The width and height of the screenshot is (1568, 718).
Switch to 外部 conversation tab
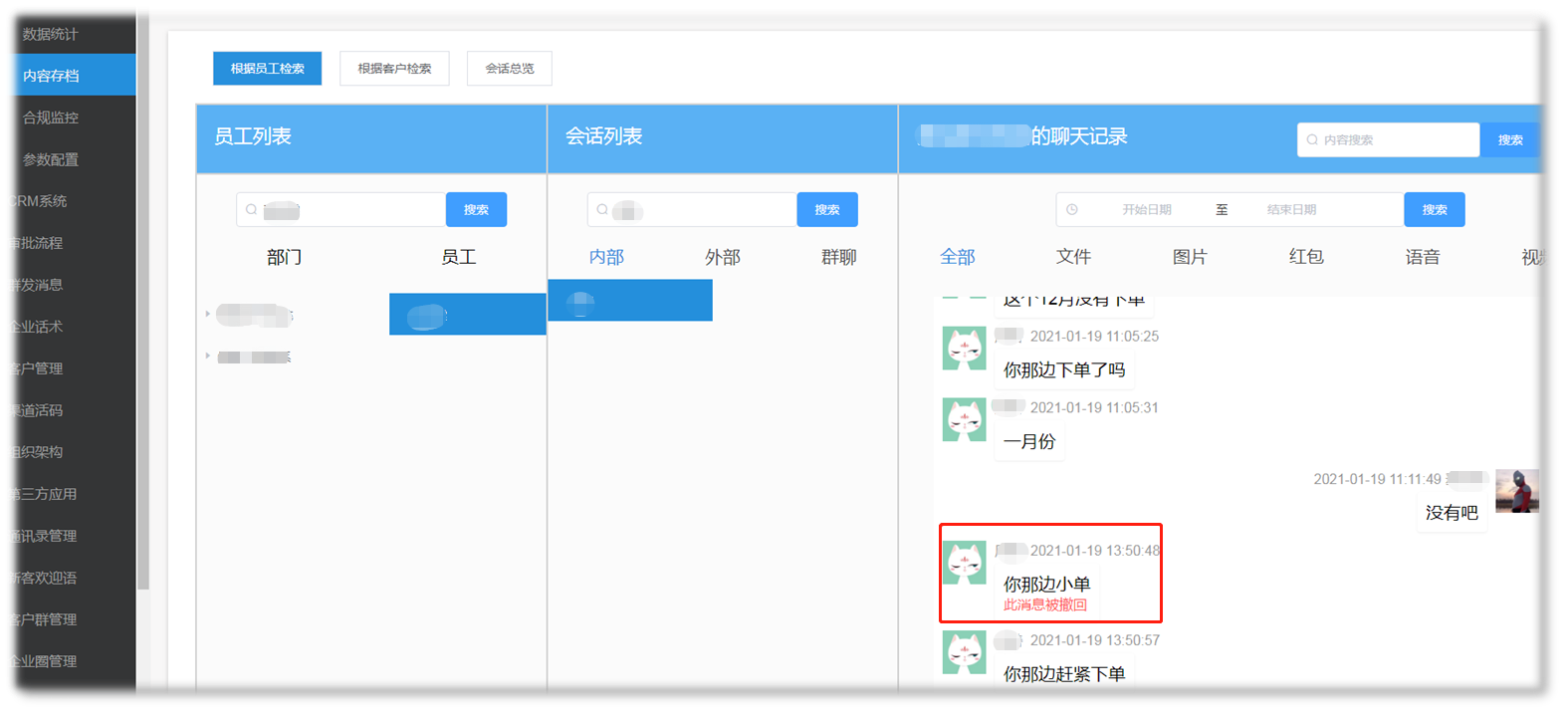723,257
